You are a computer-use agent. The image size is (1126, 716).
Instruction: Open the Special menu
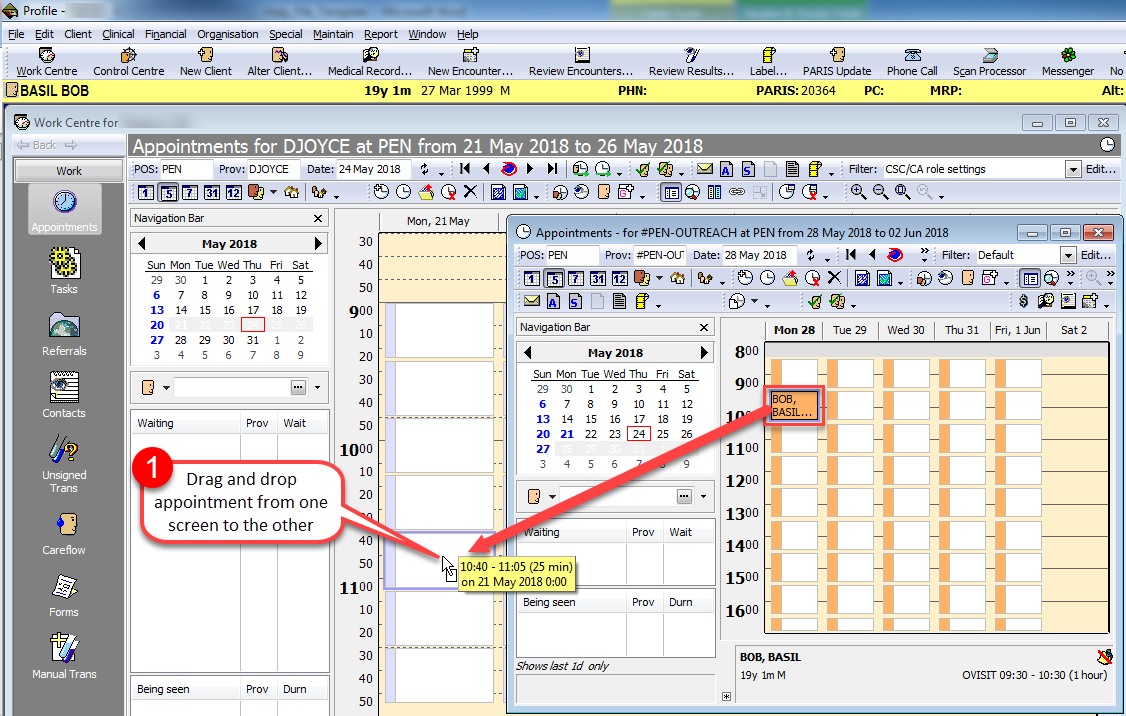point(285,34)
